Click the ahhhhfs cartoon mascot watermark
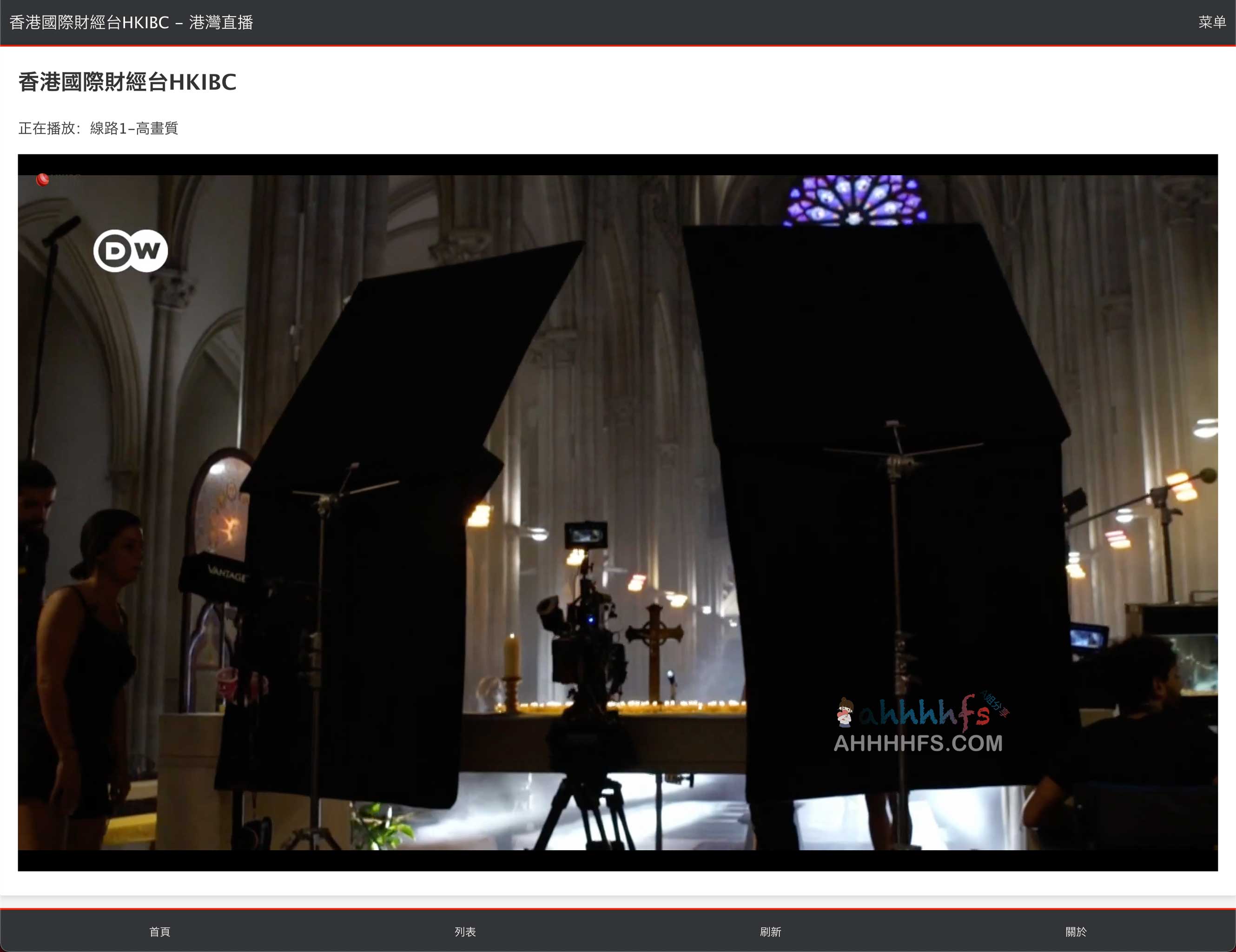 (x=844, y=713)
